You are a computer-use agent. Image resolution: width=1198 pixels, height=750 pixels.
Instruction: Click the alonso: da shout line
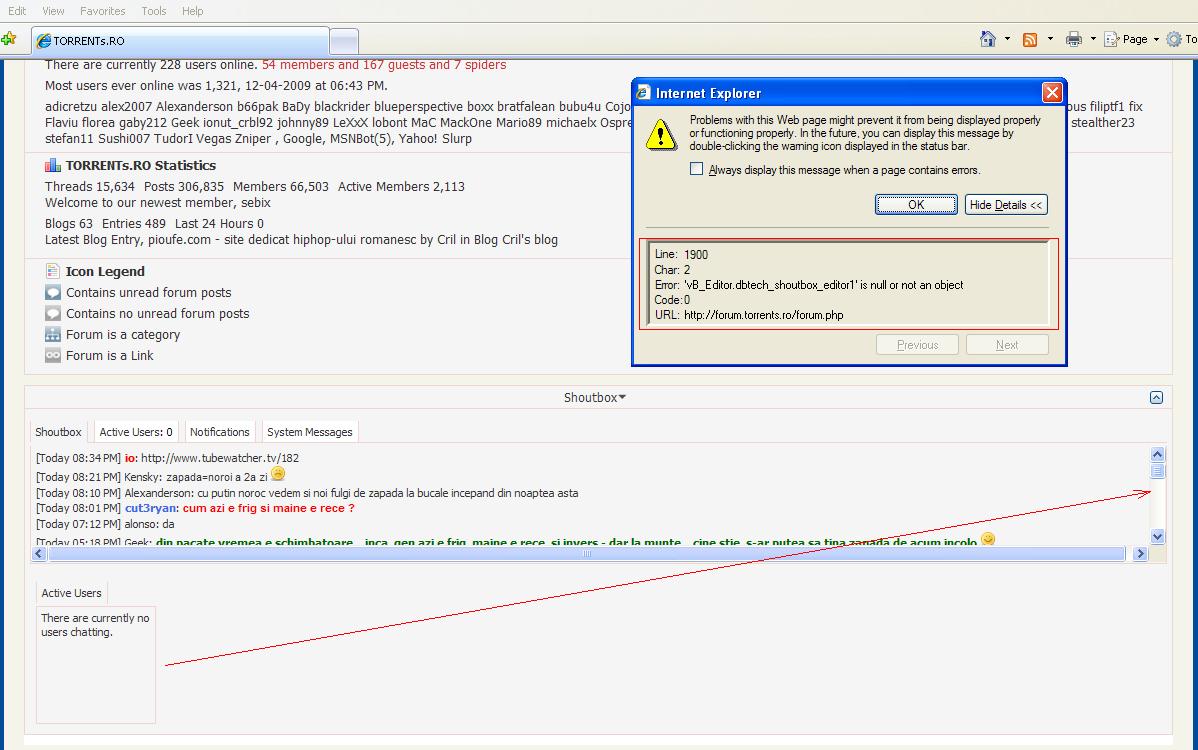tap(105, 524)
